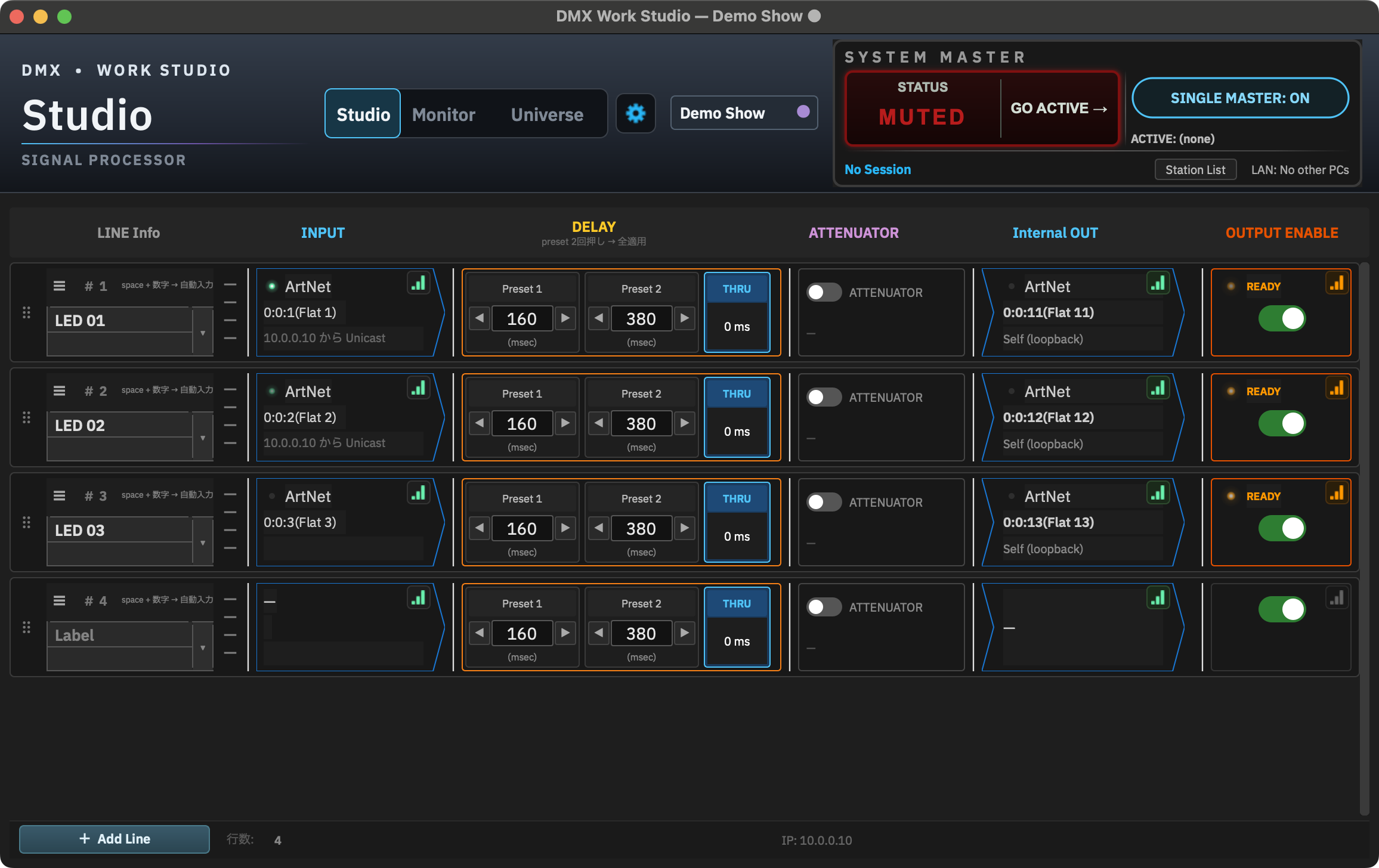The width and height of the screenshot is (1379, 868).
Task: Toggle the ATTENUATOR switch on line 4
Action: [824, 607]
